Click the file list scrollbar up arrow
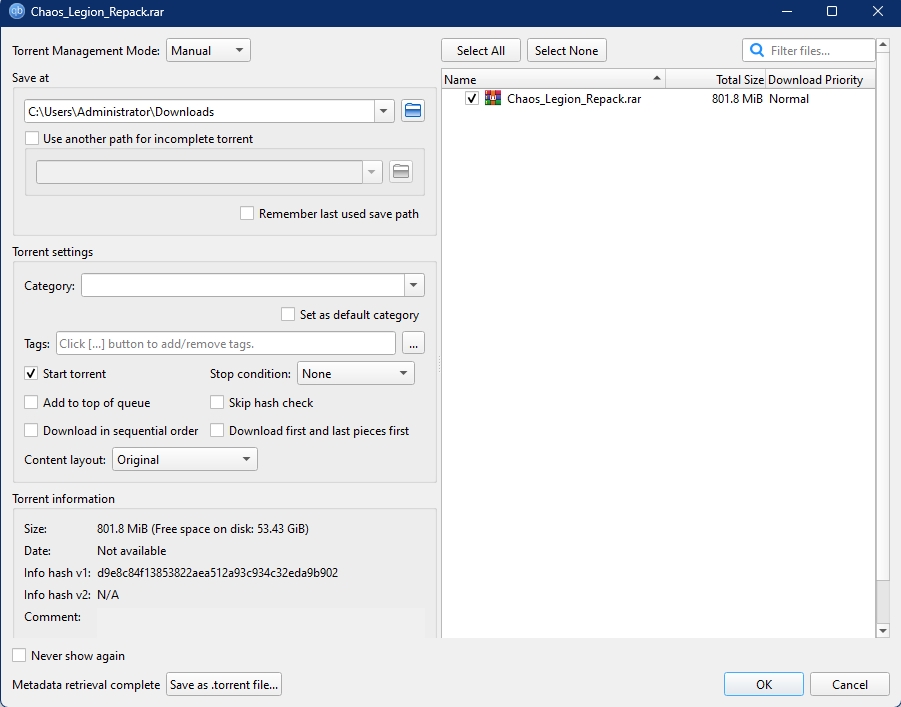The height and width of the screenshot is (707, 901). tap(883, 45)
